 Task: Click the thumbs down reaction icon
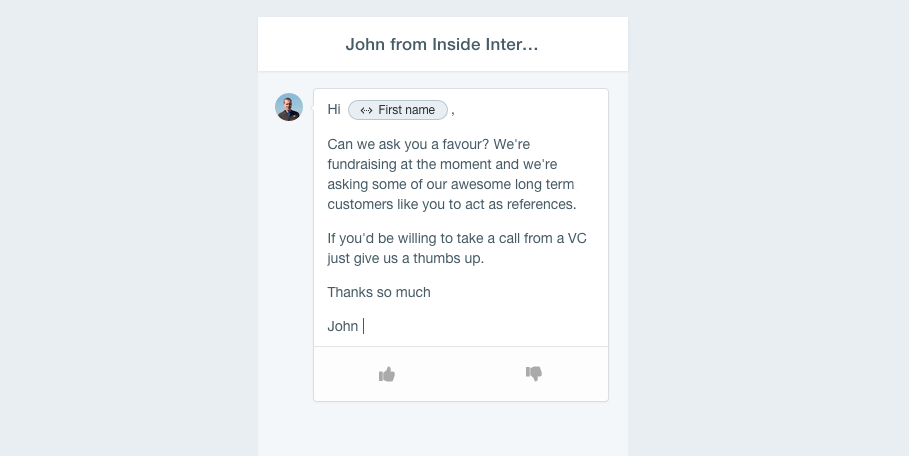click(534, 374)
